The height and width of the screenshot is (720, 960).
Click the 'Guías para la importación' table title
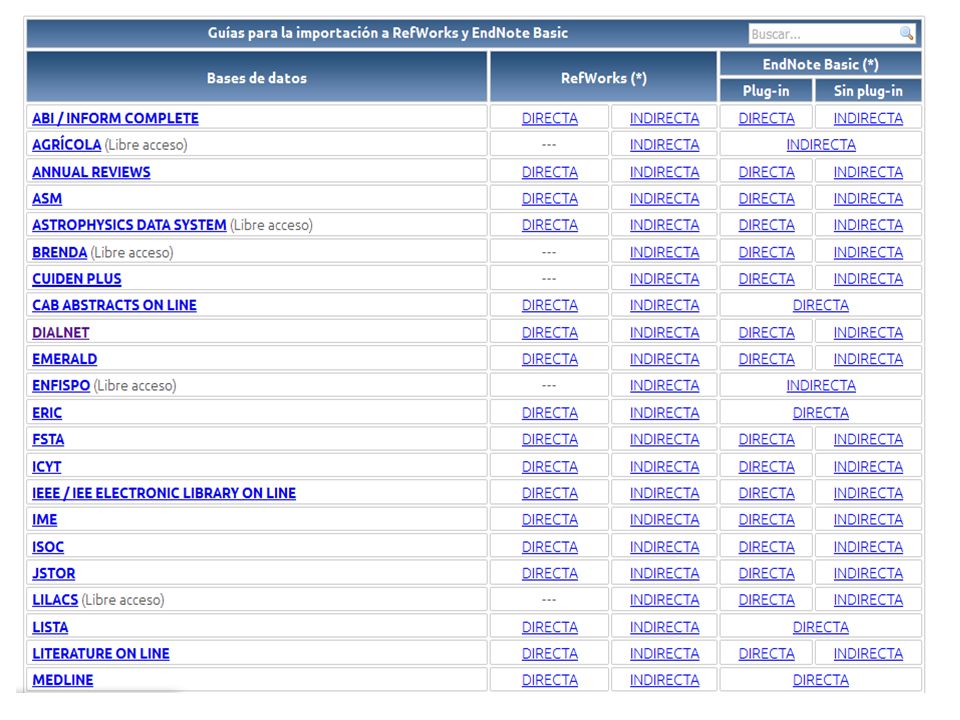click(x=388, y=33)
